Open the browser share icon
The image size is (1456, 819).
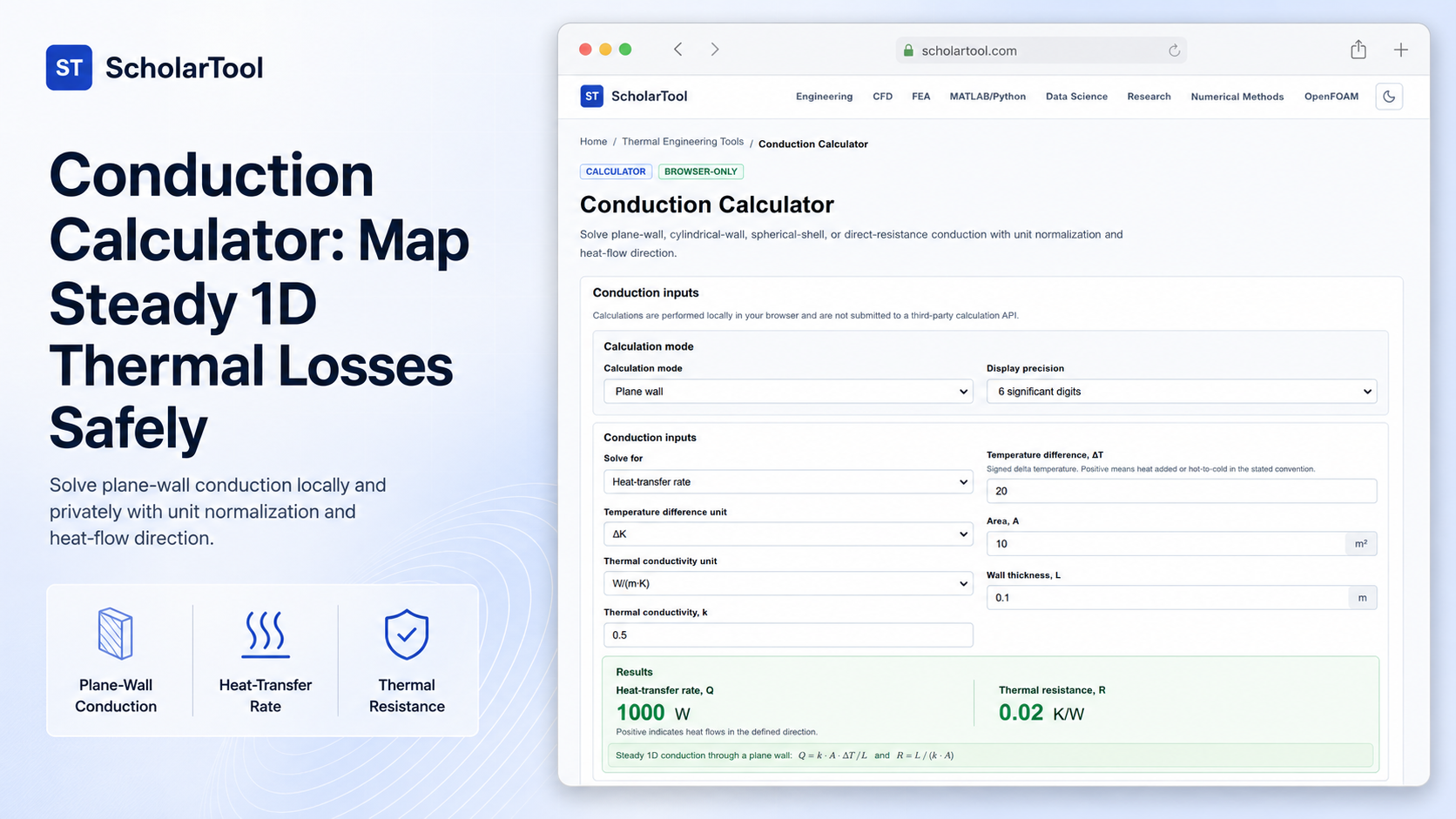1358,50
